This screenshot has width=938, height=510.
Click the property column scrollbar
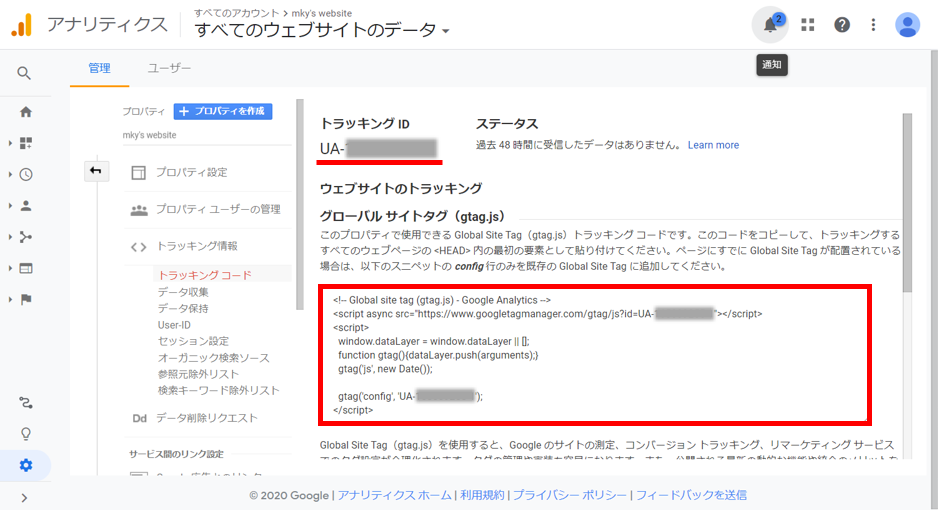pos(300,204)
